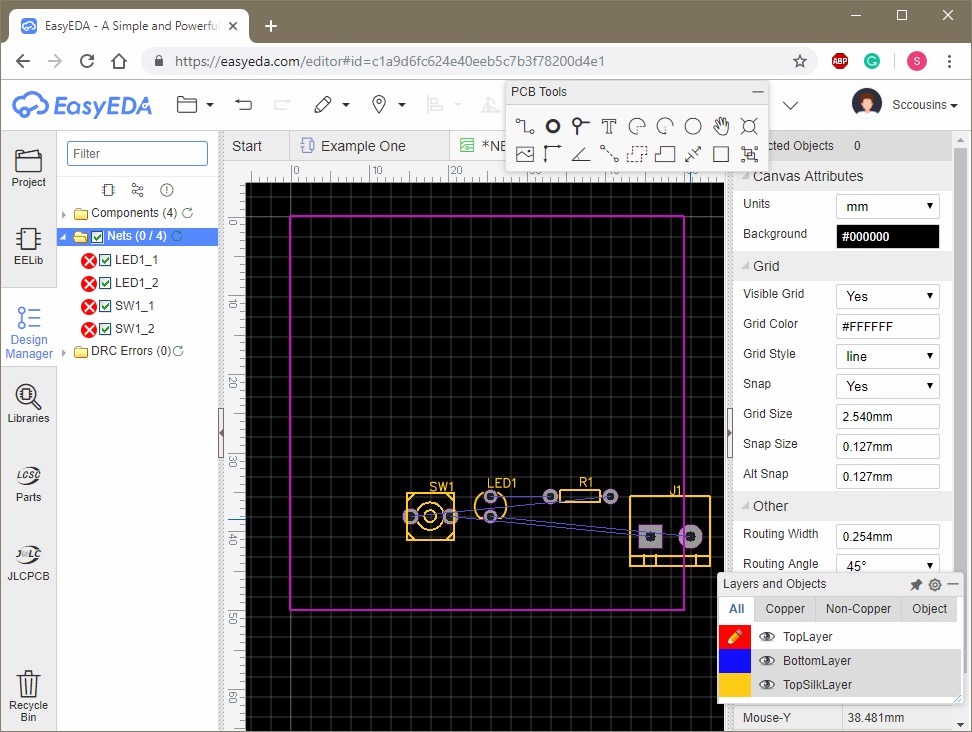972x732 pixels.
Task: Open the Grid Style dropdown
Action: [x=887, y=356]
